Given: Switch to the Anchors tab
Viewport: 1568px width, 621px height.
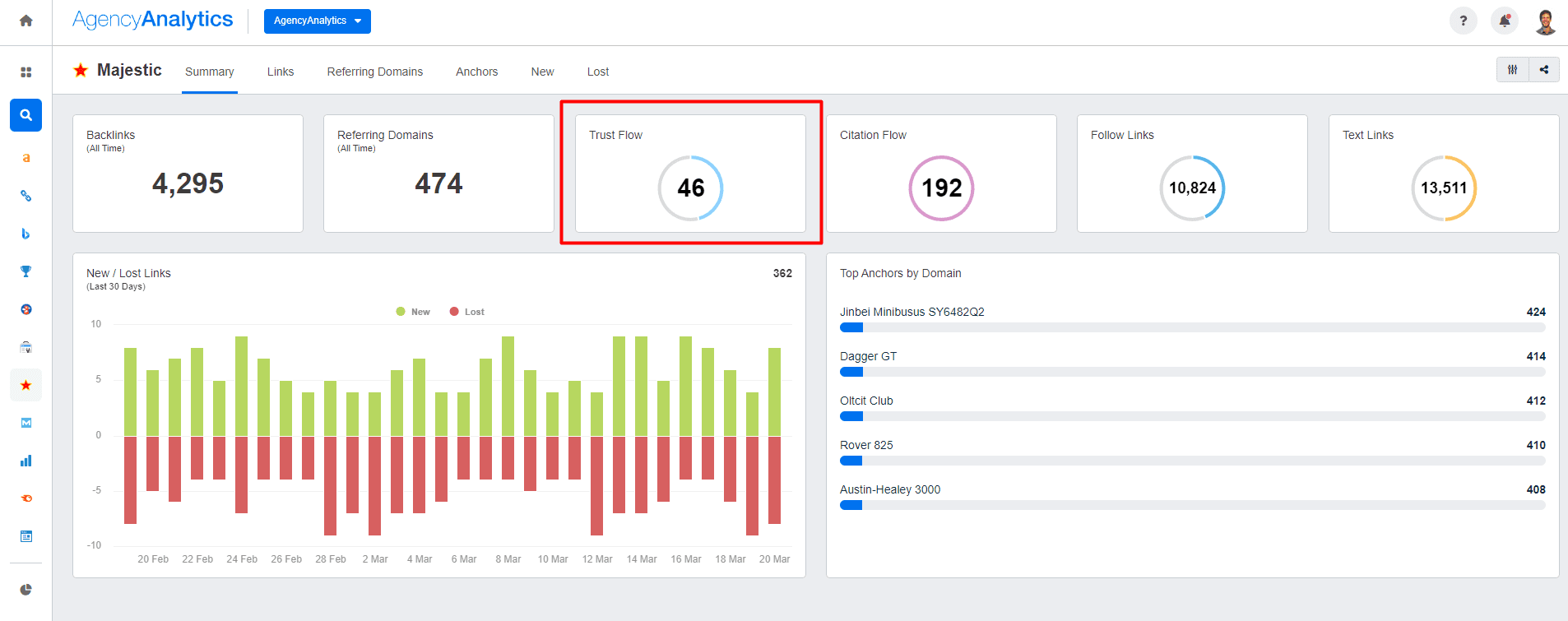Looking at the screenshot, I should point(476,72).
